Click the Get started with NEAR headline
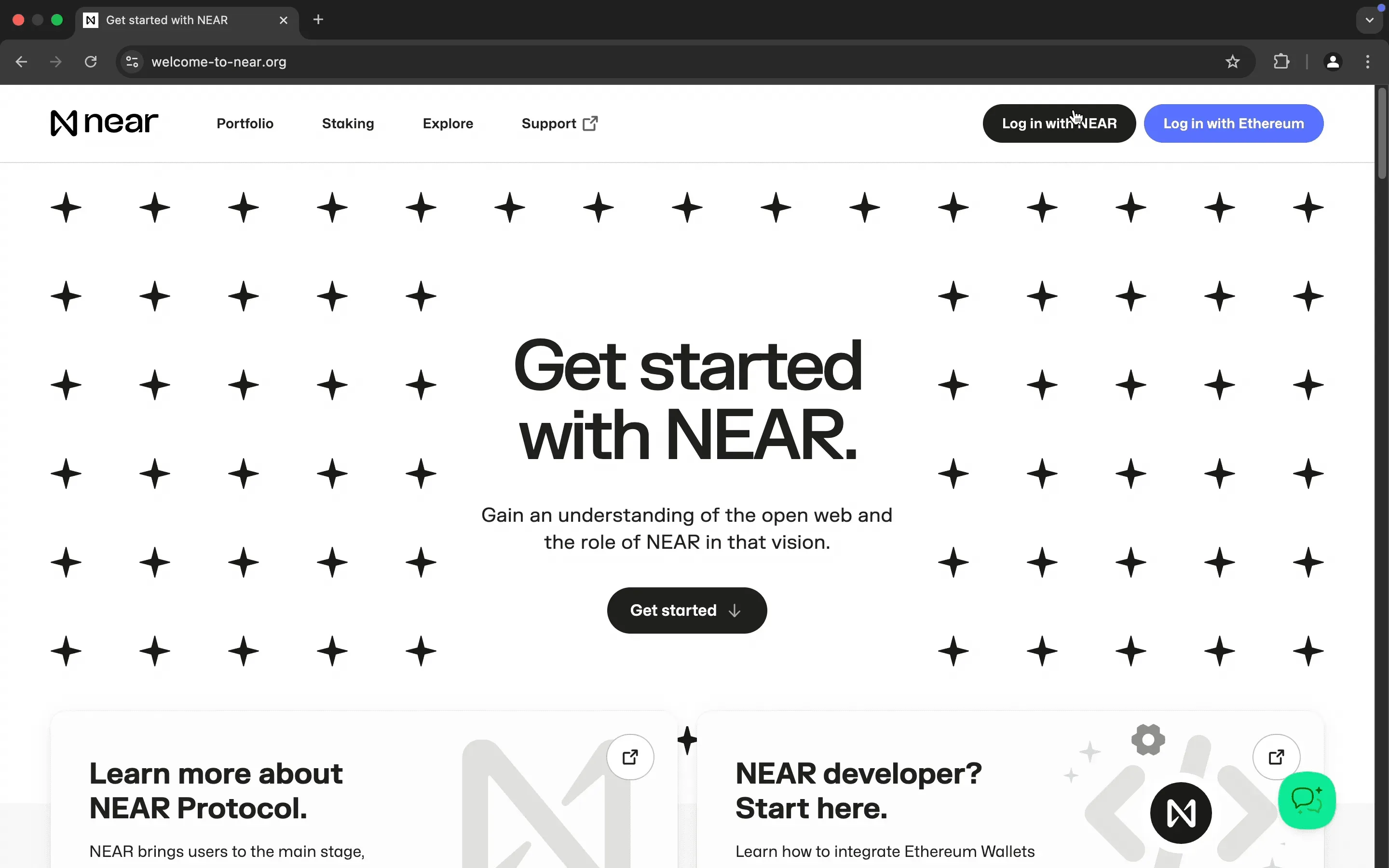Image resolution: width=1389 pixels, height=868 pixels. (x=687, y=400)
